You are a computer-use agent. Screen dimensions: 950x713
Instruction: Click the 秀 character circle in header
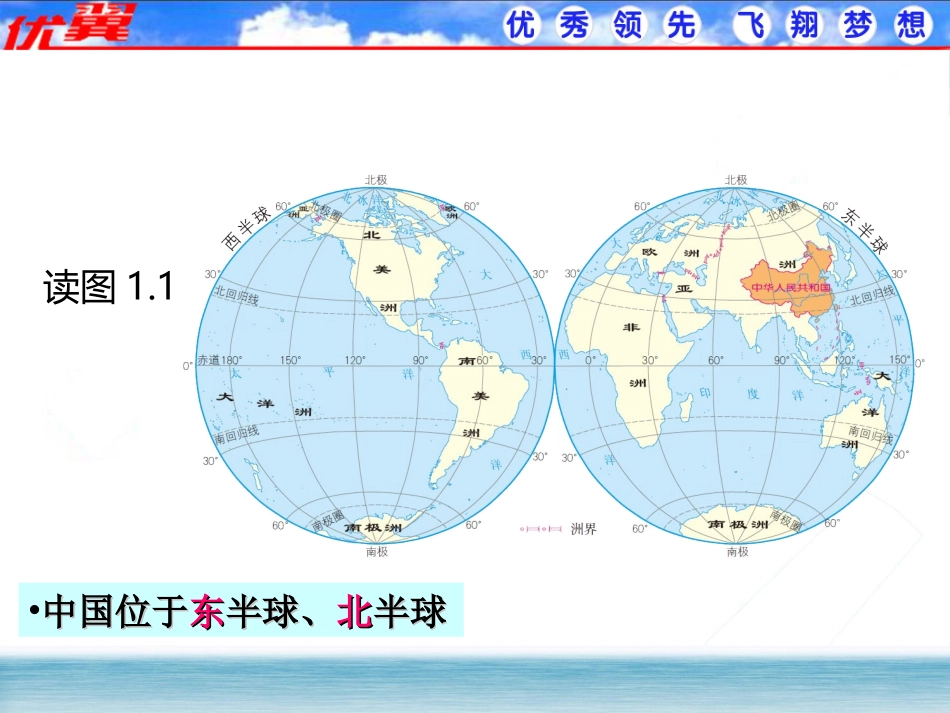[574, 25]
